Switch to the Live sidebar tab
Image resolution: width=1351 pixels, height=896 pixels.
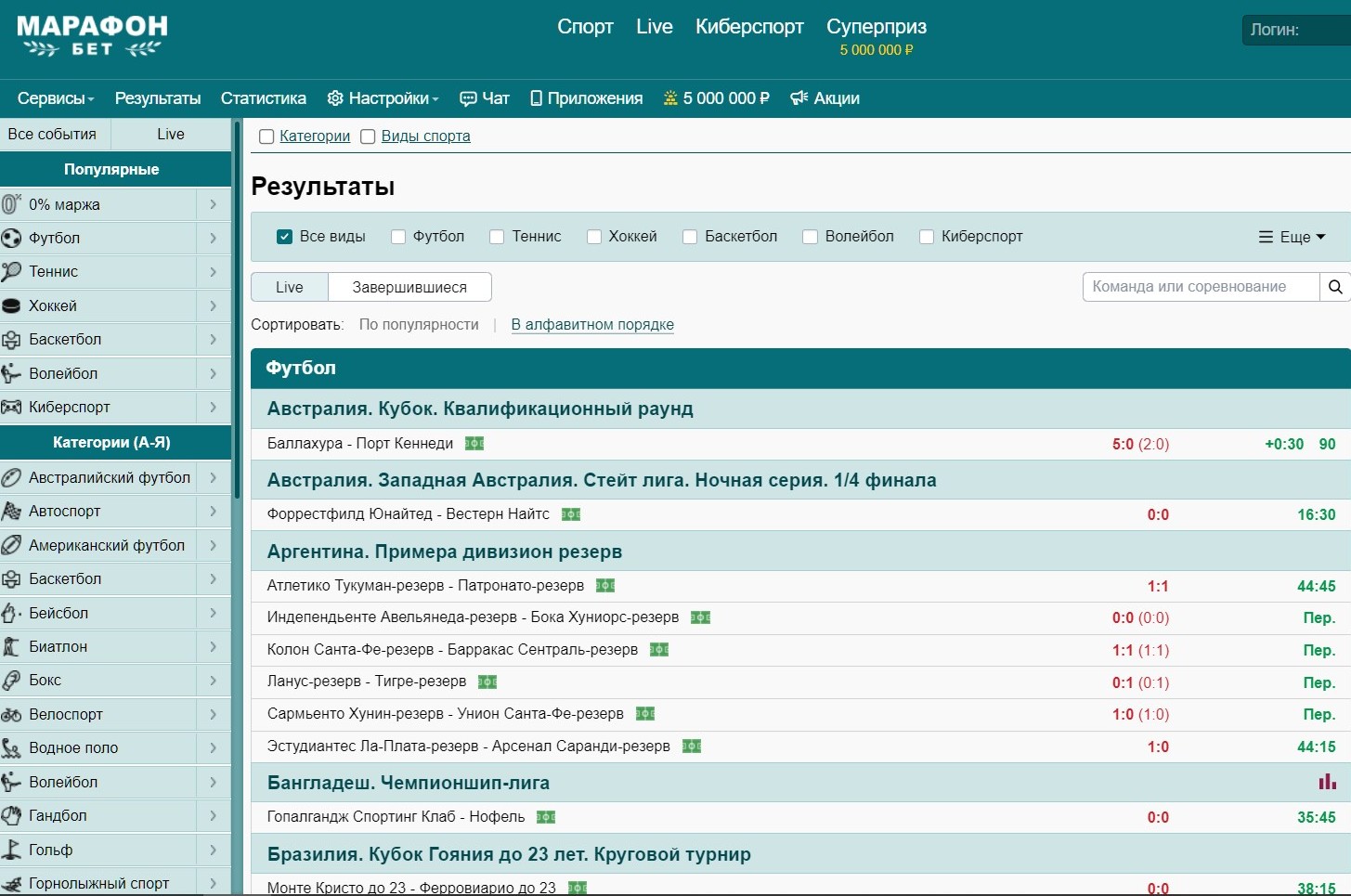click(171, 134)
